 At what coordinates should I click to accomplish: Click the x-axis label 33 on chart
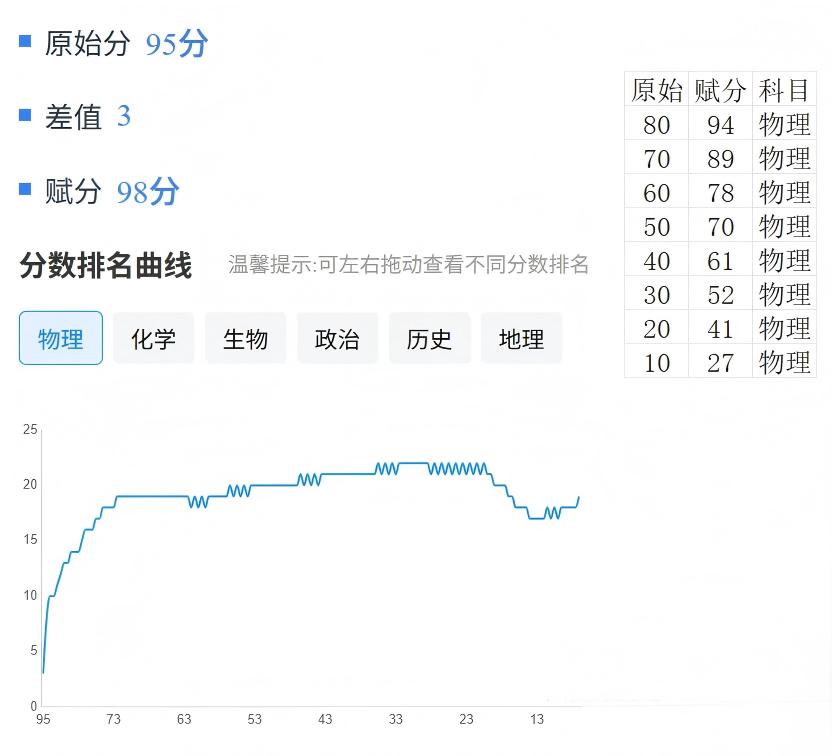coord(396,720)
